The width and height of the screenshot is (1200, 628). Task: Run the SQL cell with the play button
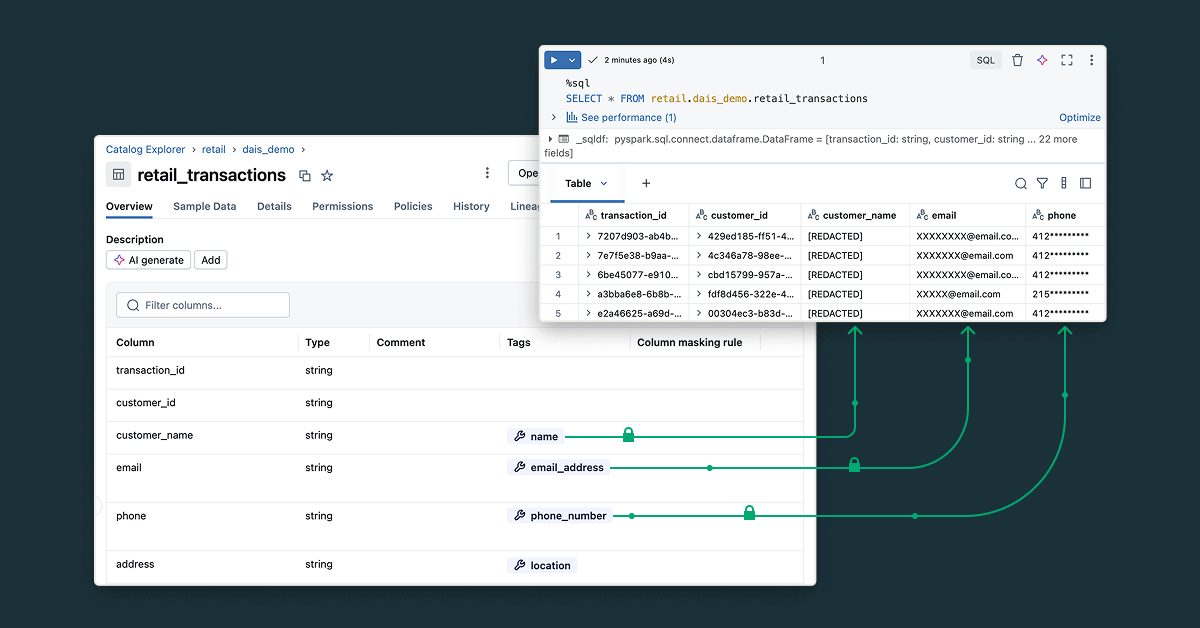pyautogui.click(x=555, y=60)
